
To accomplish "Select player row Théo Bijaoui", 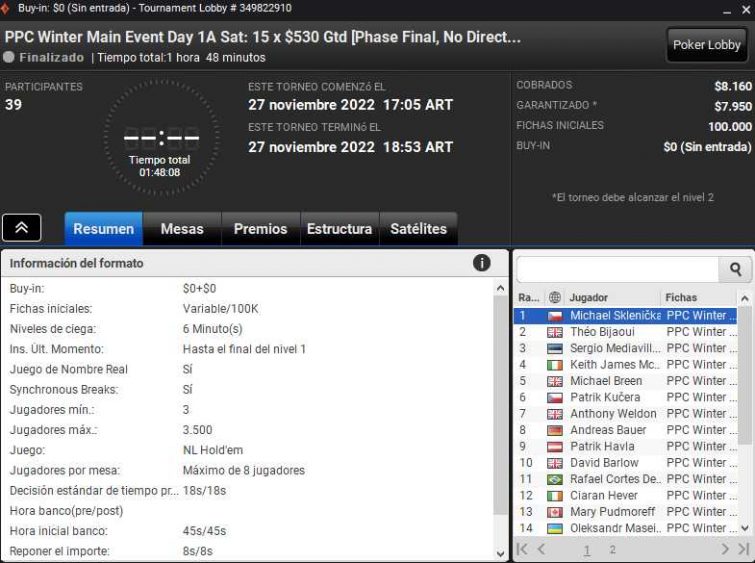I will pyautogui.click(x=626, y=332).
